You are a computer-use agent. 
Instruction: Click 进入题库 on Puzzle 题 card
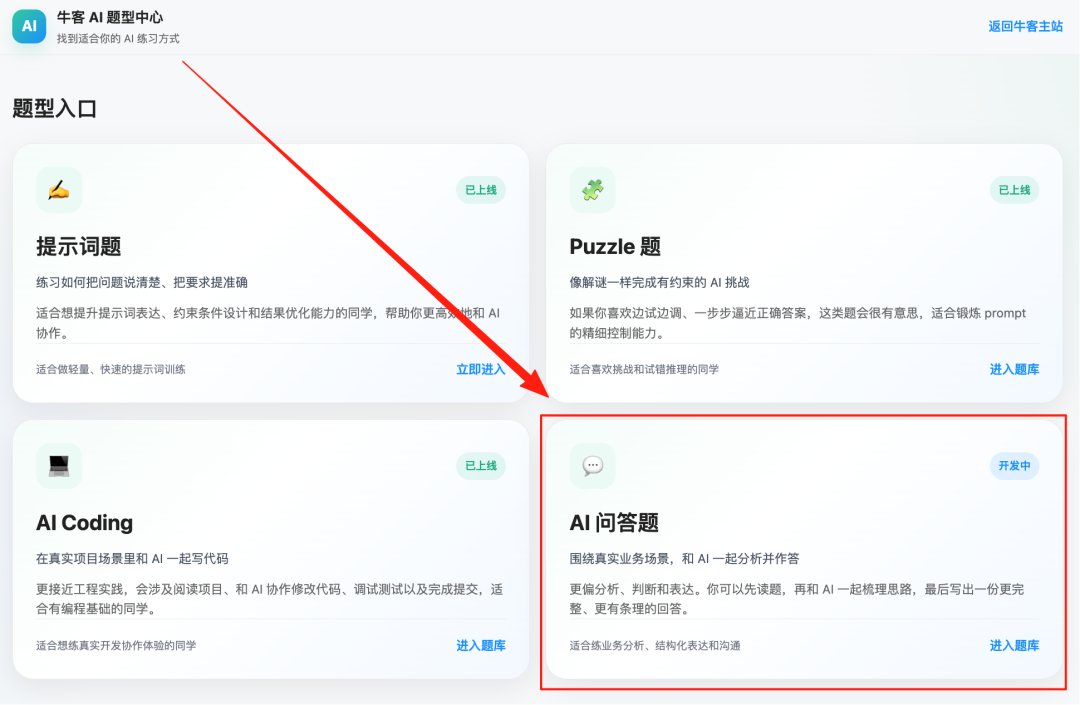(1014, 369)
